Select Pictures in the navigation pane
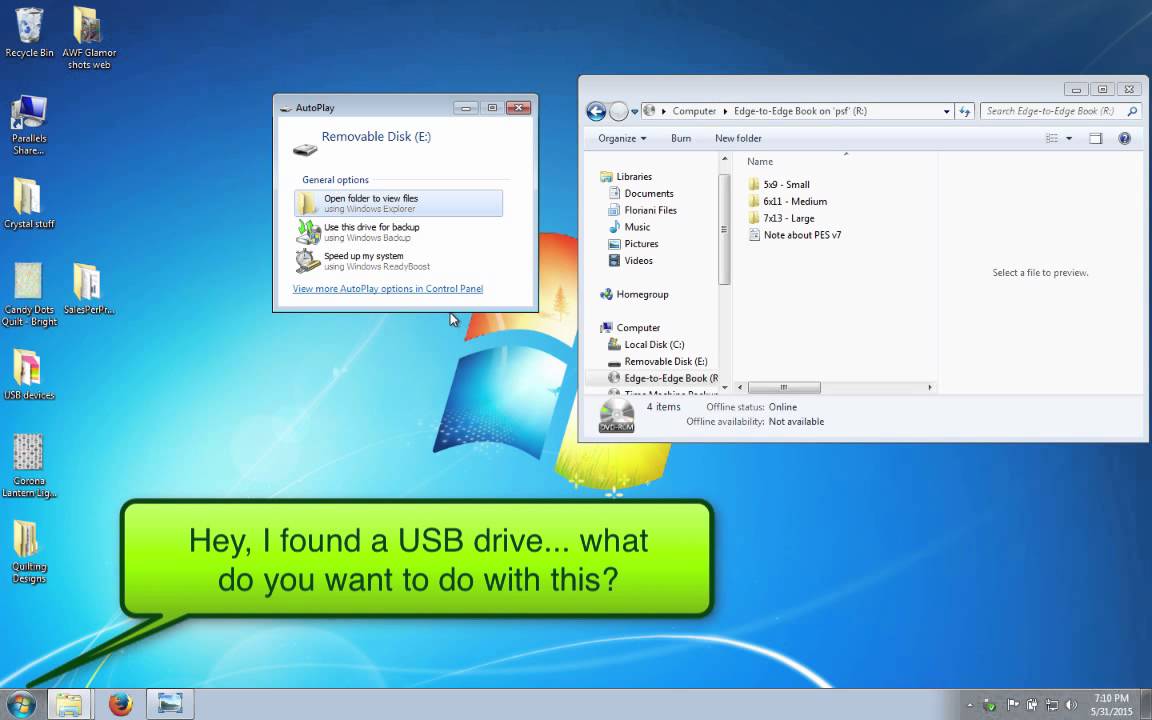Viewport: 1152px width, 720px height. (633, 244)
